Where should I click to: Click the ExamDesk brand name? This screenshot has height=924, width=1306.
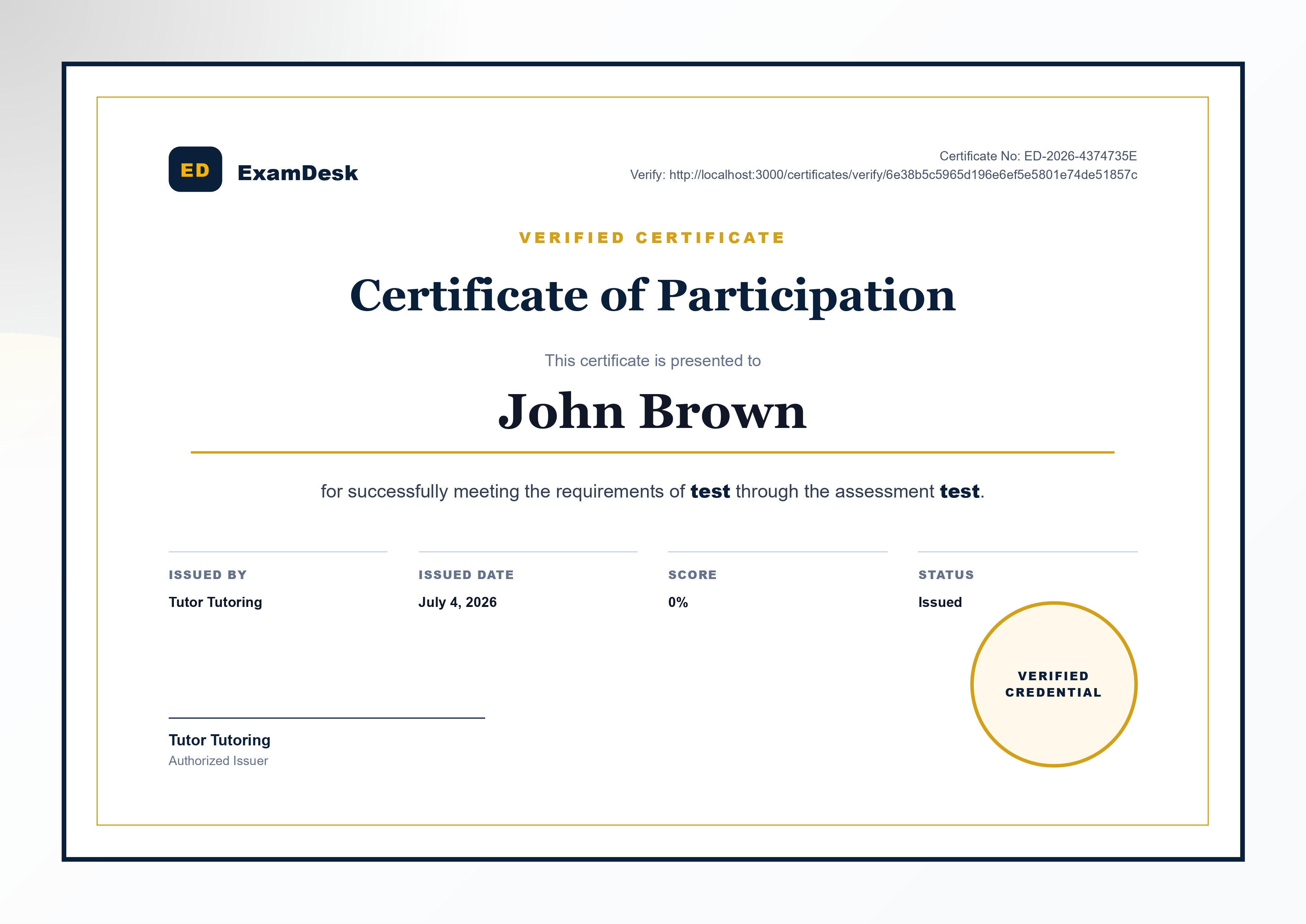297,173
